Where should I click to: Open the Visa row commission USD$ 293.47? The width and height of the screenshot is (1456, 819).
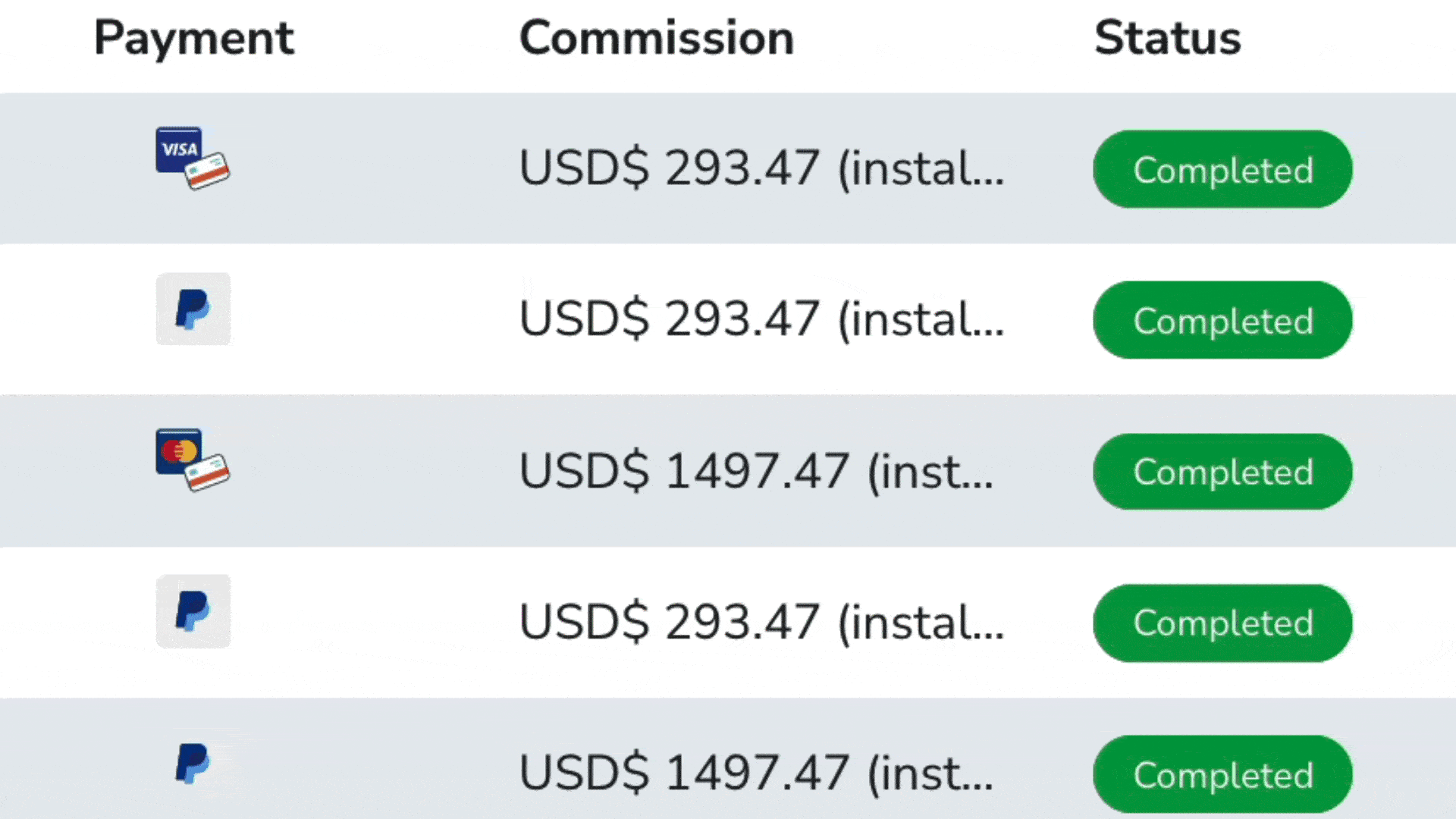[x=761, y=168]
